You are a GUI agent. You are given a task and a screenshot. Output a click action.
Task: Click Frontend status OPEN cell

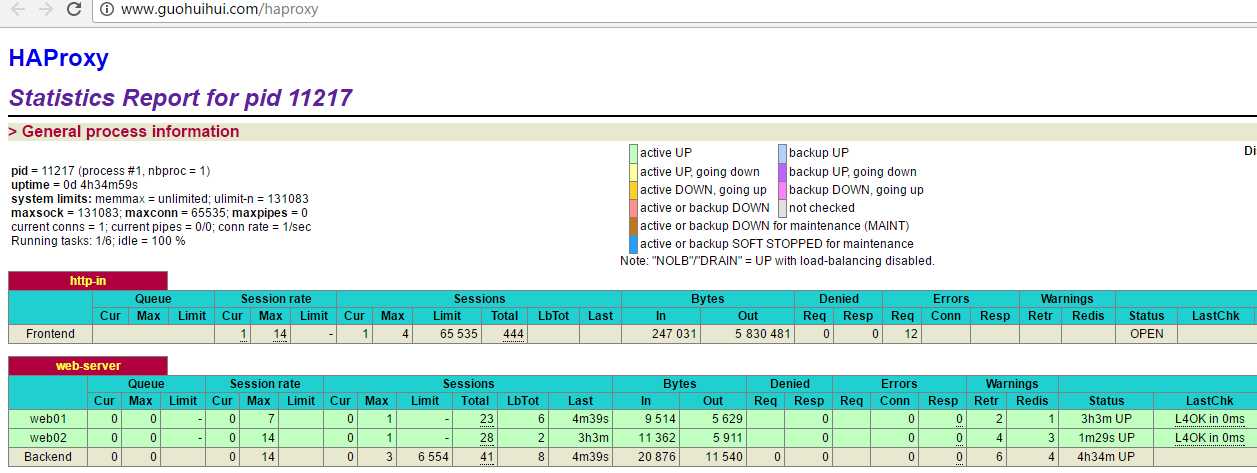(1146, 334)
